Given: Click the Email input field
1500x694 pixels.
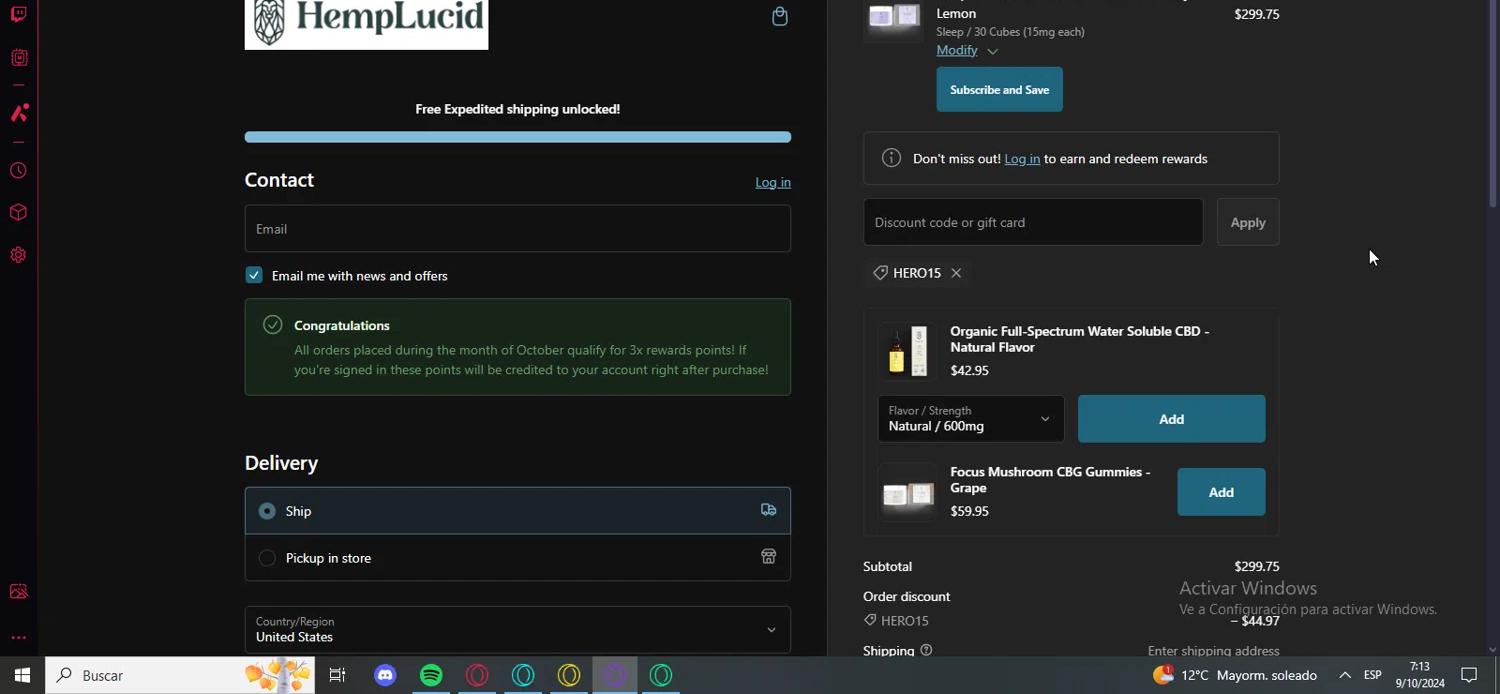Looking at the screenshot, I should tap(518, 229).
